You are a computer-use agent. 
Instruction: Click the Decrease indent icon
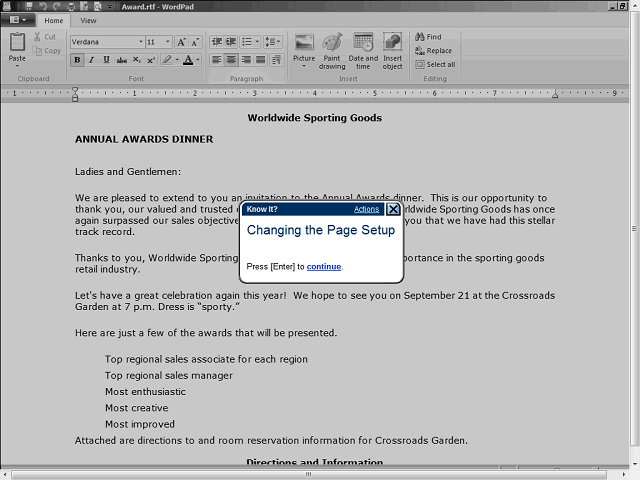[x=217, y=42]
